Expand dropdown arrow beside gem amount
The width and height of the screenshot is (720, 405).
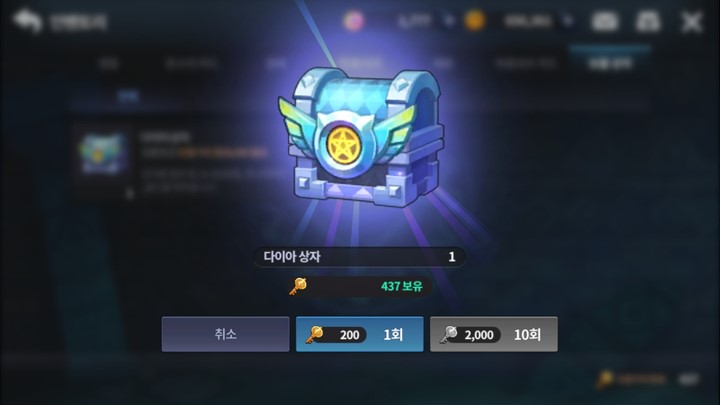[450, 21]
